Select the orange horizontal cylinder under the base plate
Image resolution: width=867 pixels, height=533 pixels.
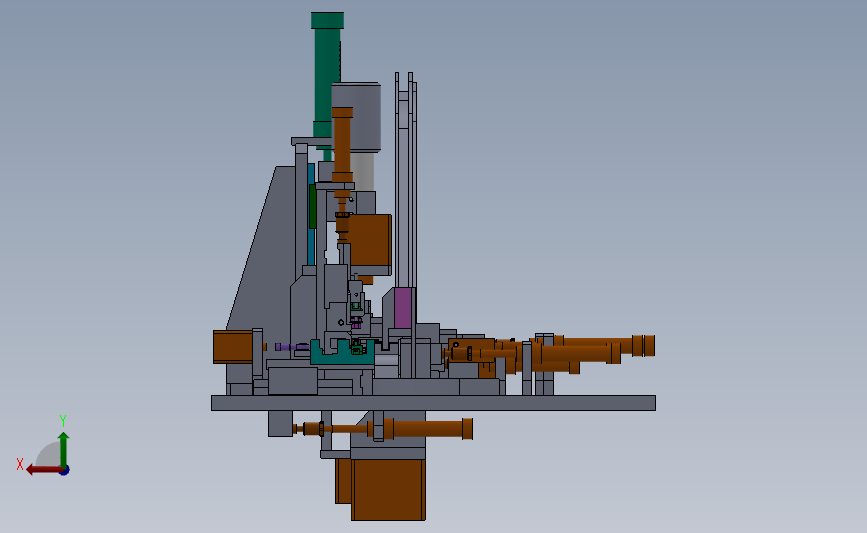427,429
